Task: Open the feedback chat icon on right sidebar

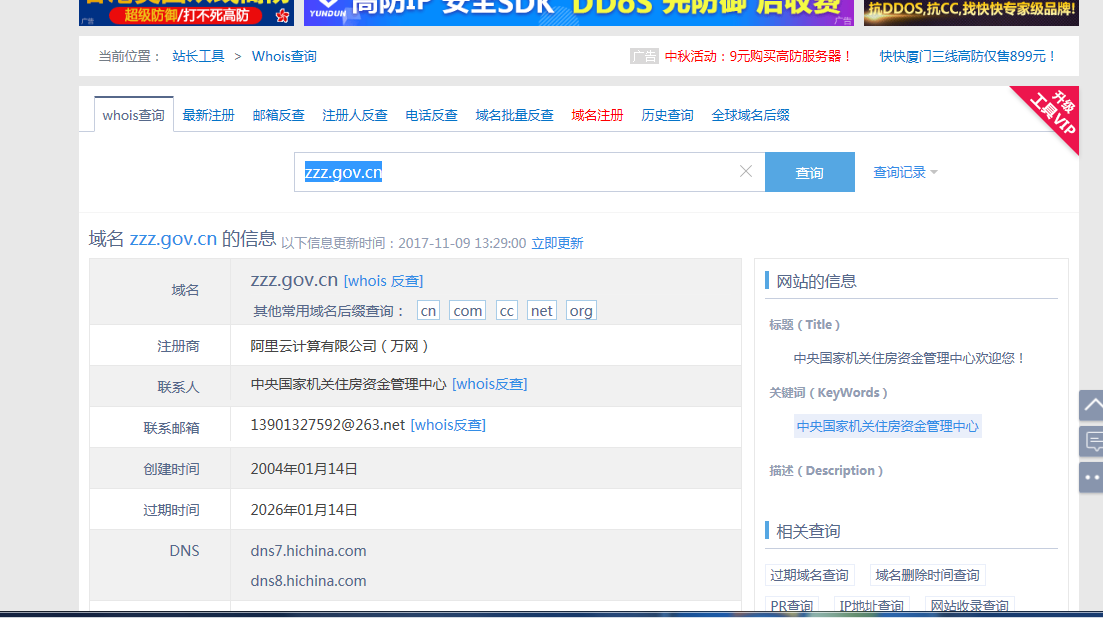Action: (x=1092, y=442)
